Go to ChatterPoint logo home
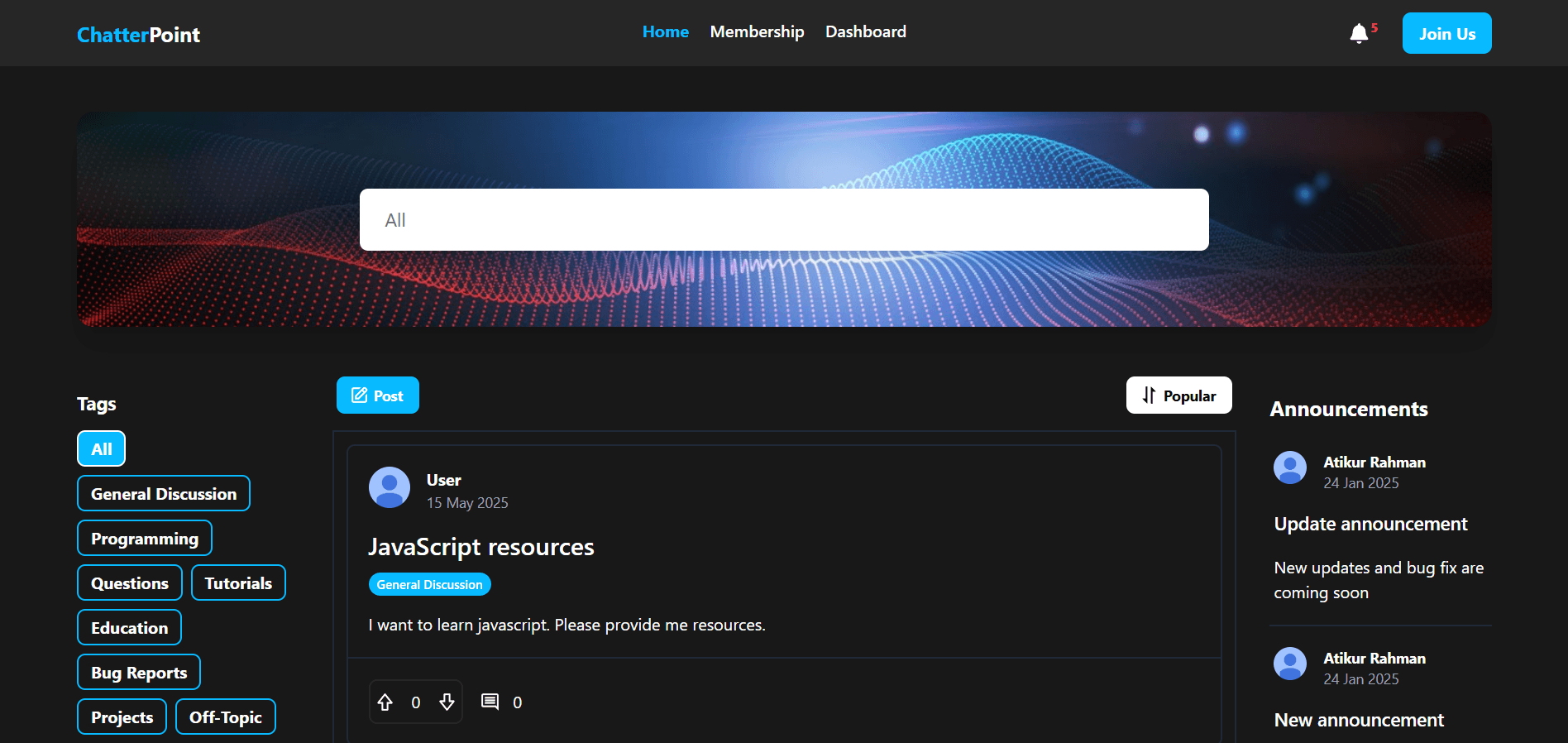The height and width of the screenshot is (743, 1568). [138, 35]
